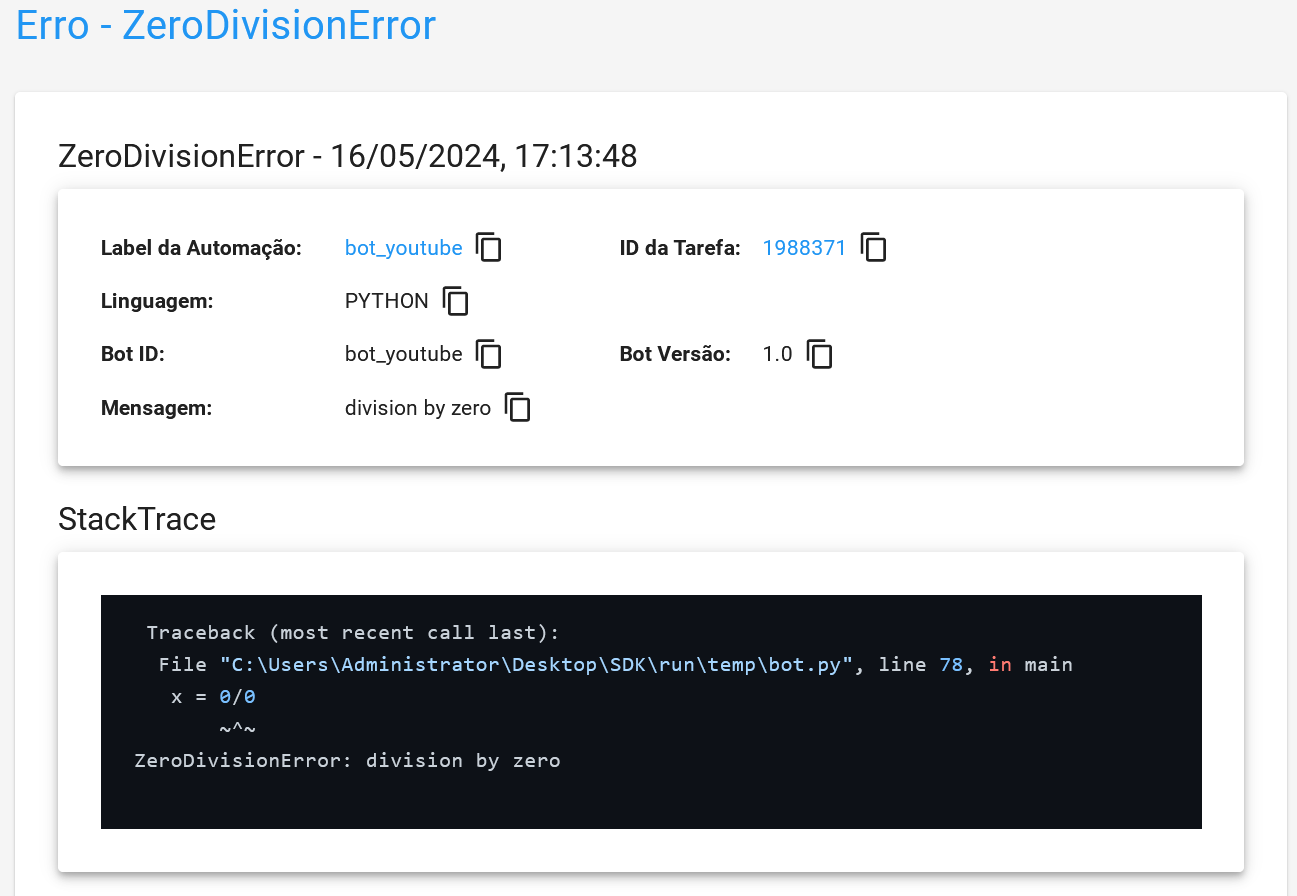Image resolution: width=1297 pixels, height=896 pixels.
Task: Copy the Bot ID value
Action: pos(488,354)
